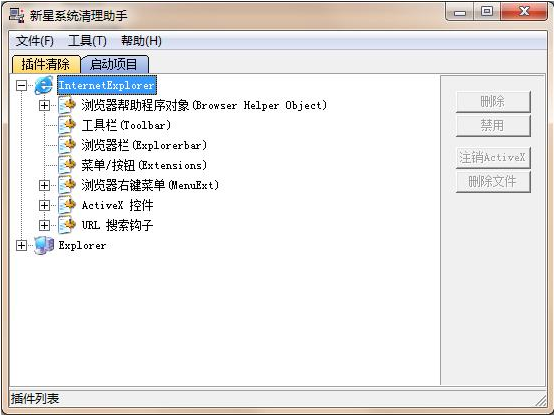Expand the URL 搜索钩子 node
The height and width of the screenshot is (415, 554).
[44, 225]
